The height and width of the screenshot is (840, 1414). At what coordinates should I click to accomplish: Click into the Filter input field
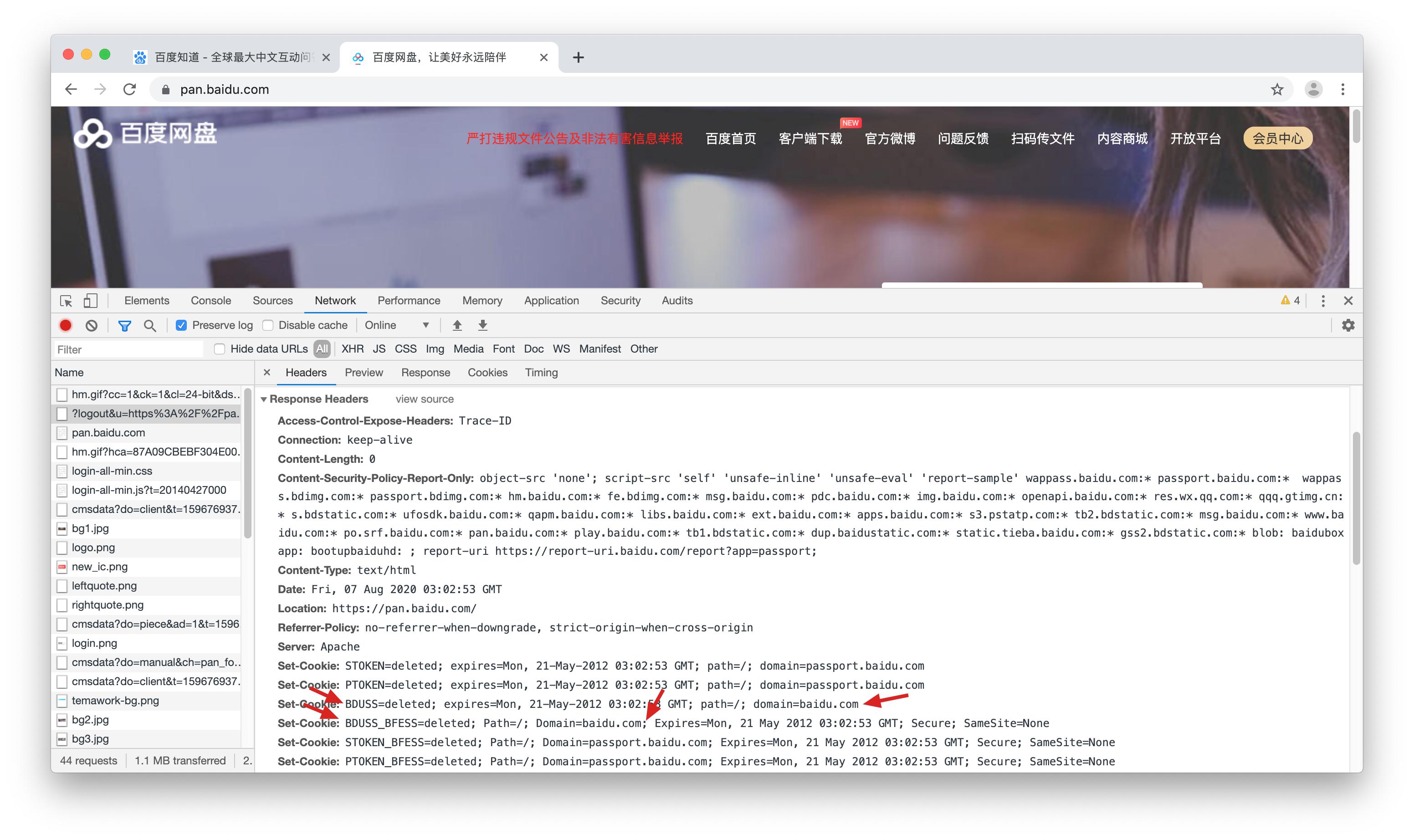pos(129,349)
